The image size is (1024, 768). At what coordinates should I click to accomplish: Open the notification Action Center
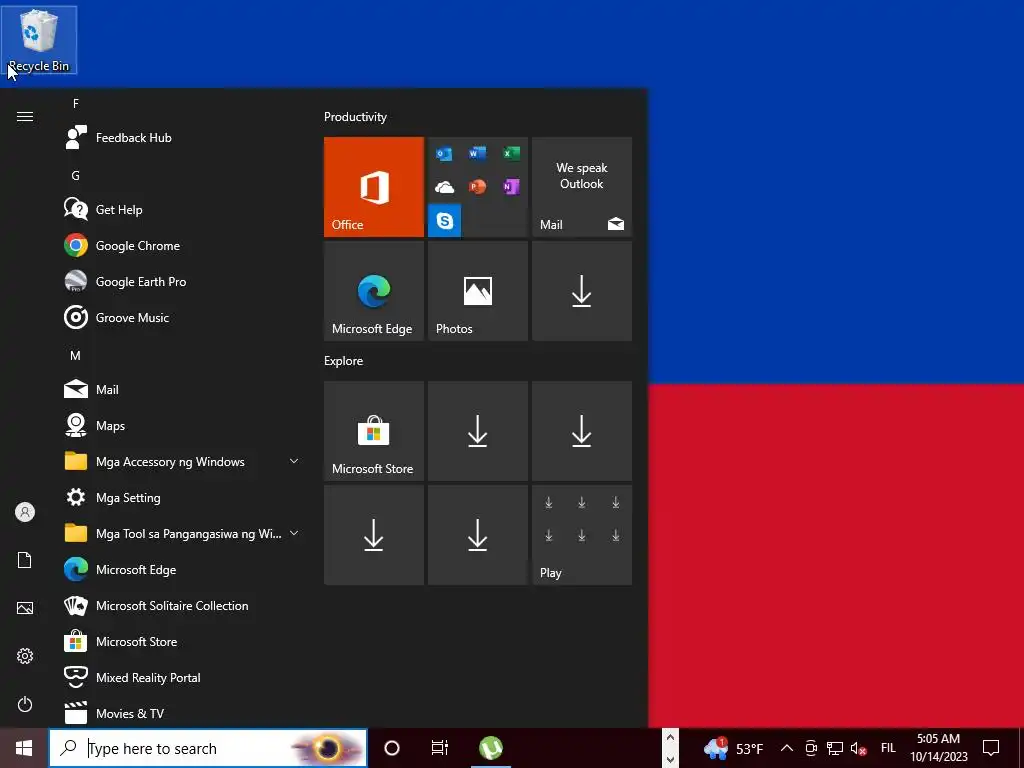pyautogui.click(x=991, y=748)
